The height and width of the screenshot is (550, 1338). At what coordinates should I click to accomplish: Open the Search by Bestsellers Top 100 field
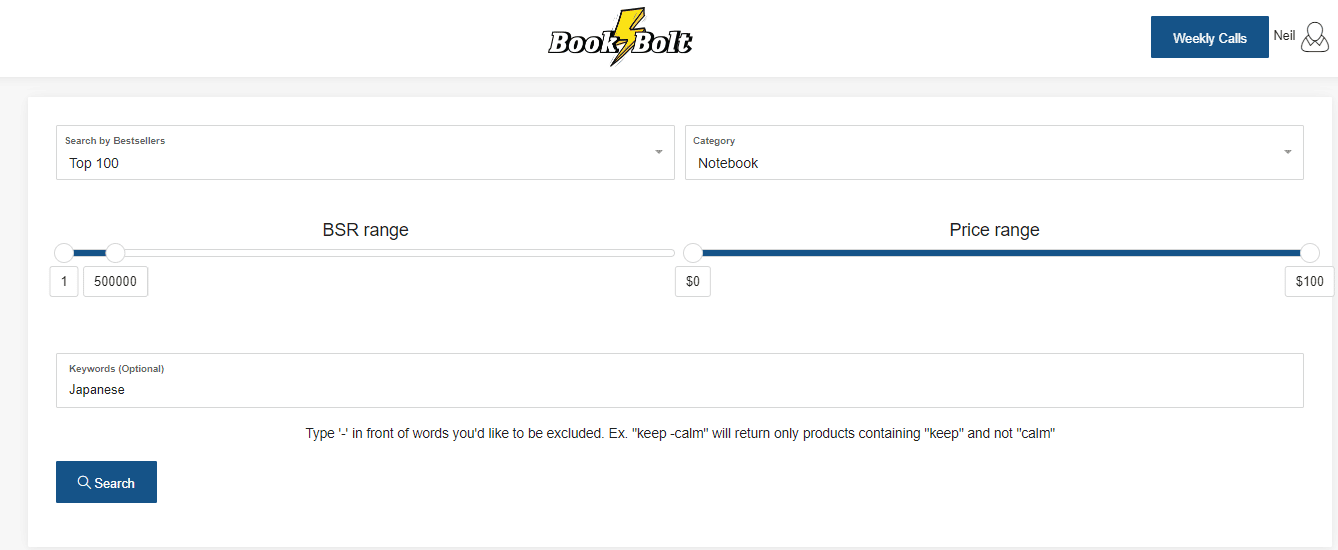[365, 152]
